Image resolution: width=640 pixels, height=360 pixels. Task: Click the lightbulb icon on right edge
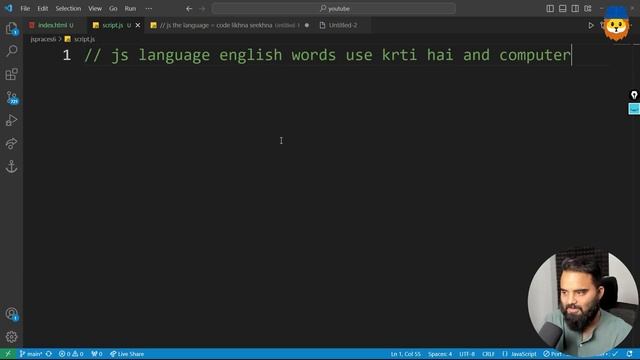pos(634,95)
